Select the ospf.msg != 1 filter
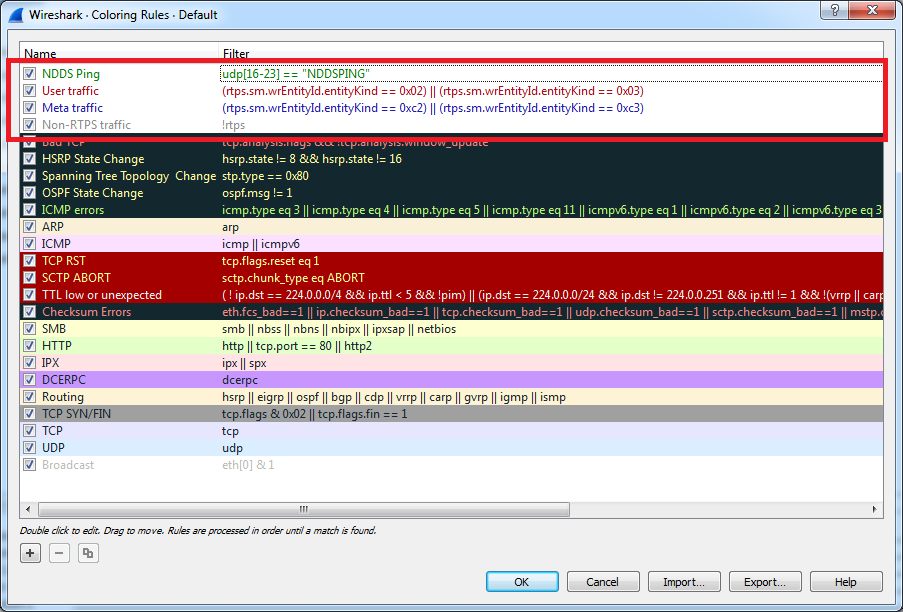 [x=257, y=193]
